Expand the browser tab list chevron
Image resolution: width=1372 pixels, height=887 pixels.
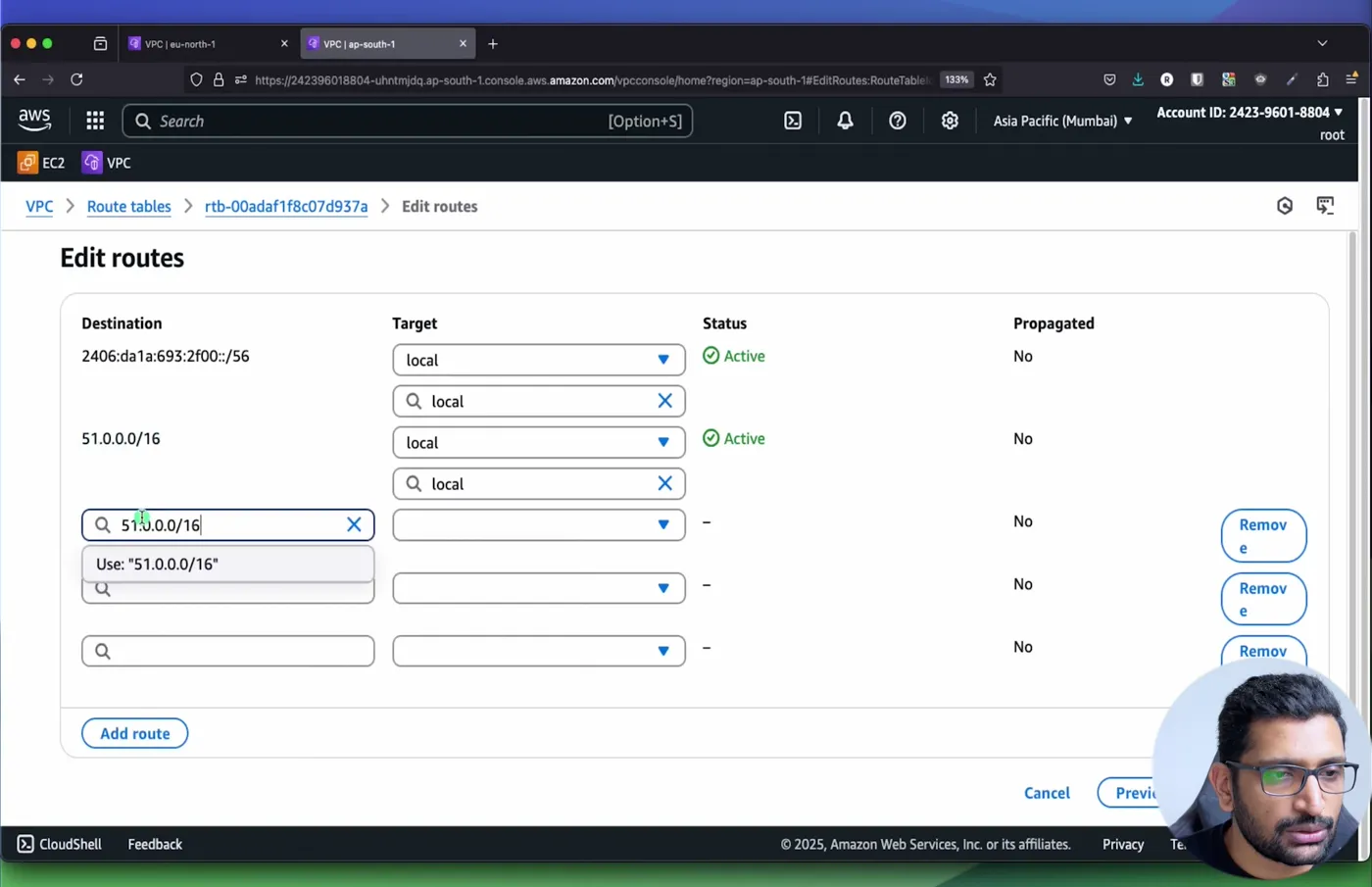[x=1322, y=43]
